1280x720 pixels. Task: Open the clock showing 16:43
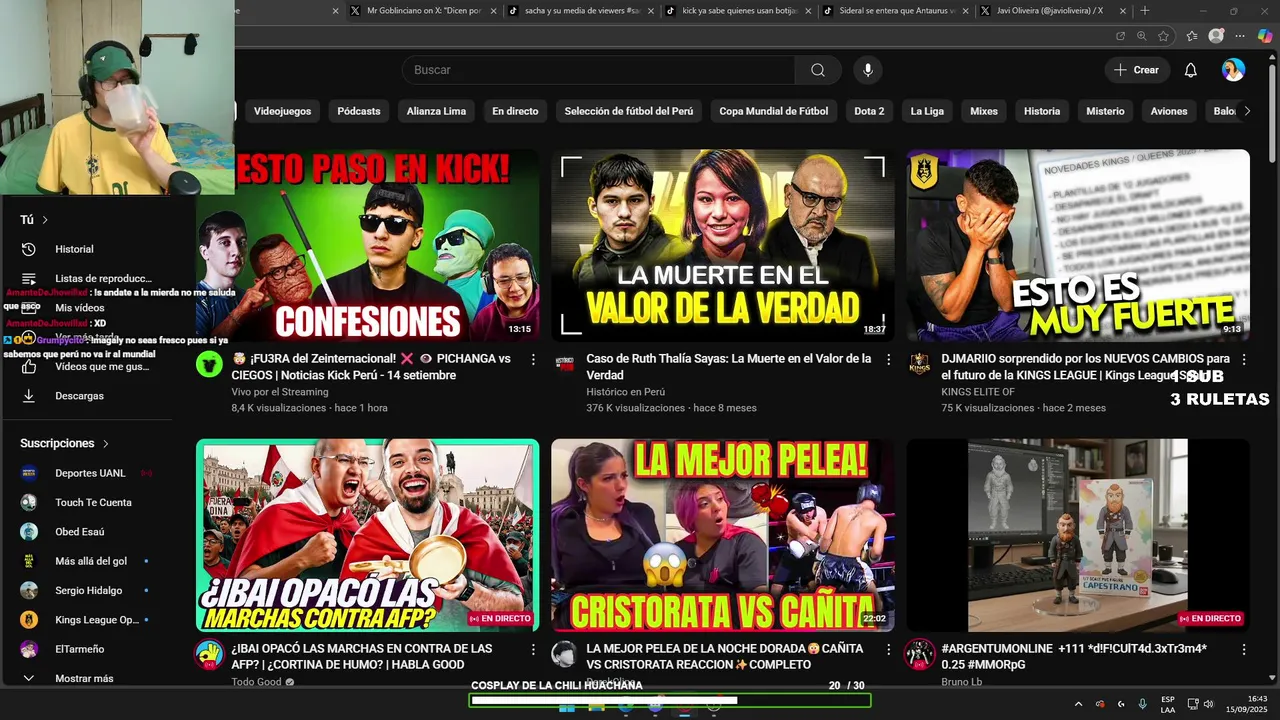1246,704
